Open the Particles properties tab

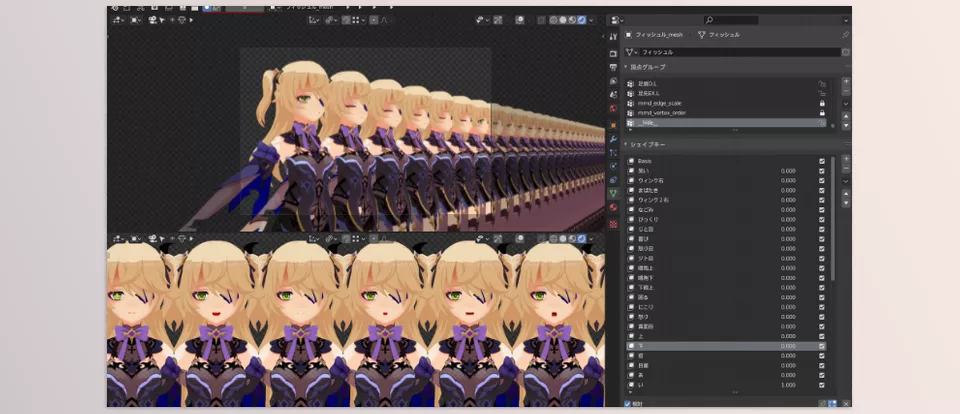[x=613, y=152]
